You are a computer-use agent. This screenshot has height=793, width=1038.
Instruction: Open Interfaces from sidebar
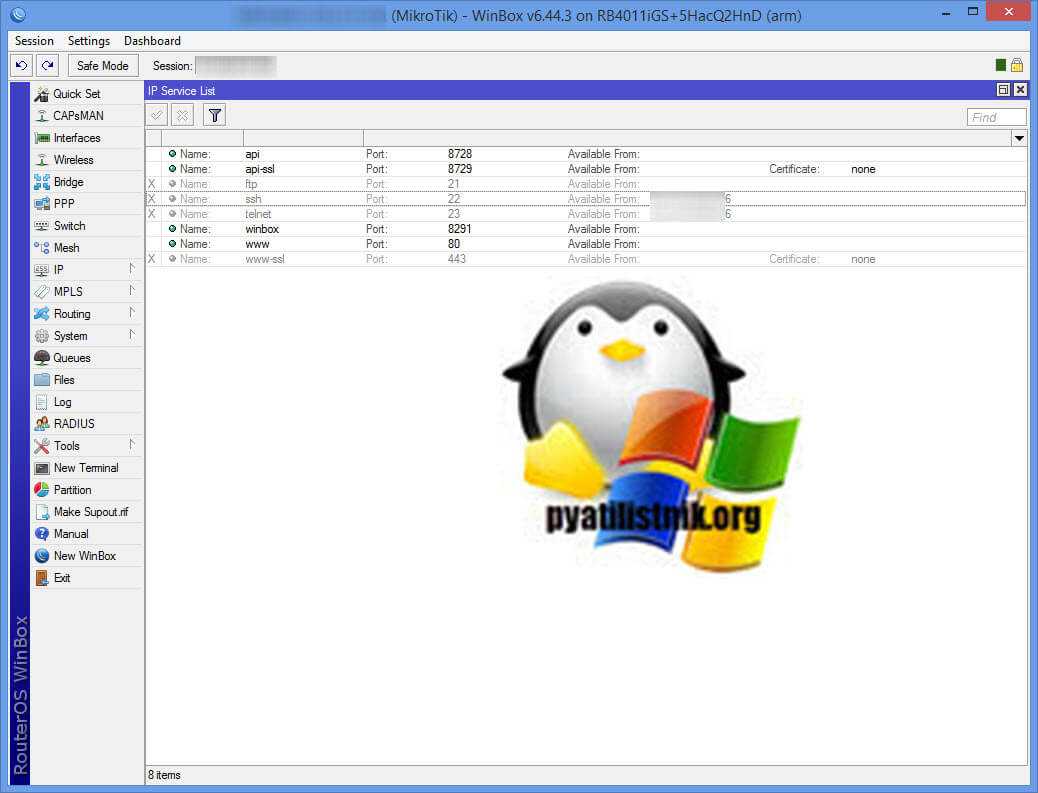click(x=87, y=138)
